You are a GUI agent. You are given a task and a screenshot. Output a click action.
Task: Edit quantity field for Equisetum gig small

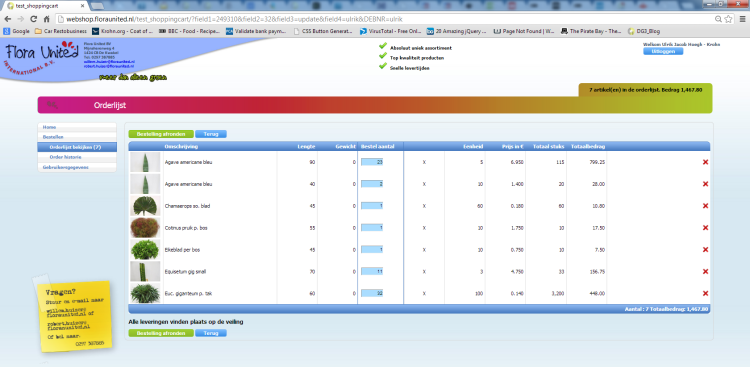tap(372, 271)
